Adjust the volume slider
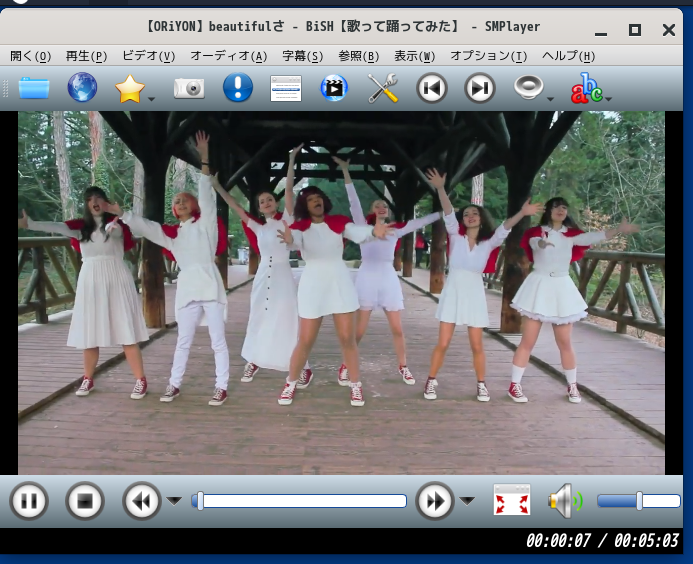This screenshot has width=693, height=564. point(639,501)
